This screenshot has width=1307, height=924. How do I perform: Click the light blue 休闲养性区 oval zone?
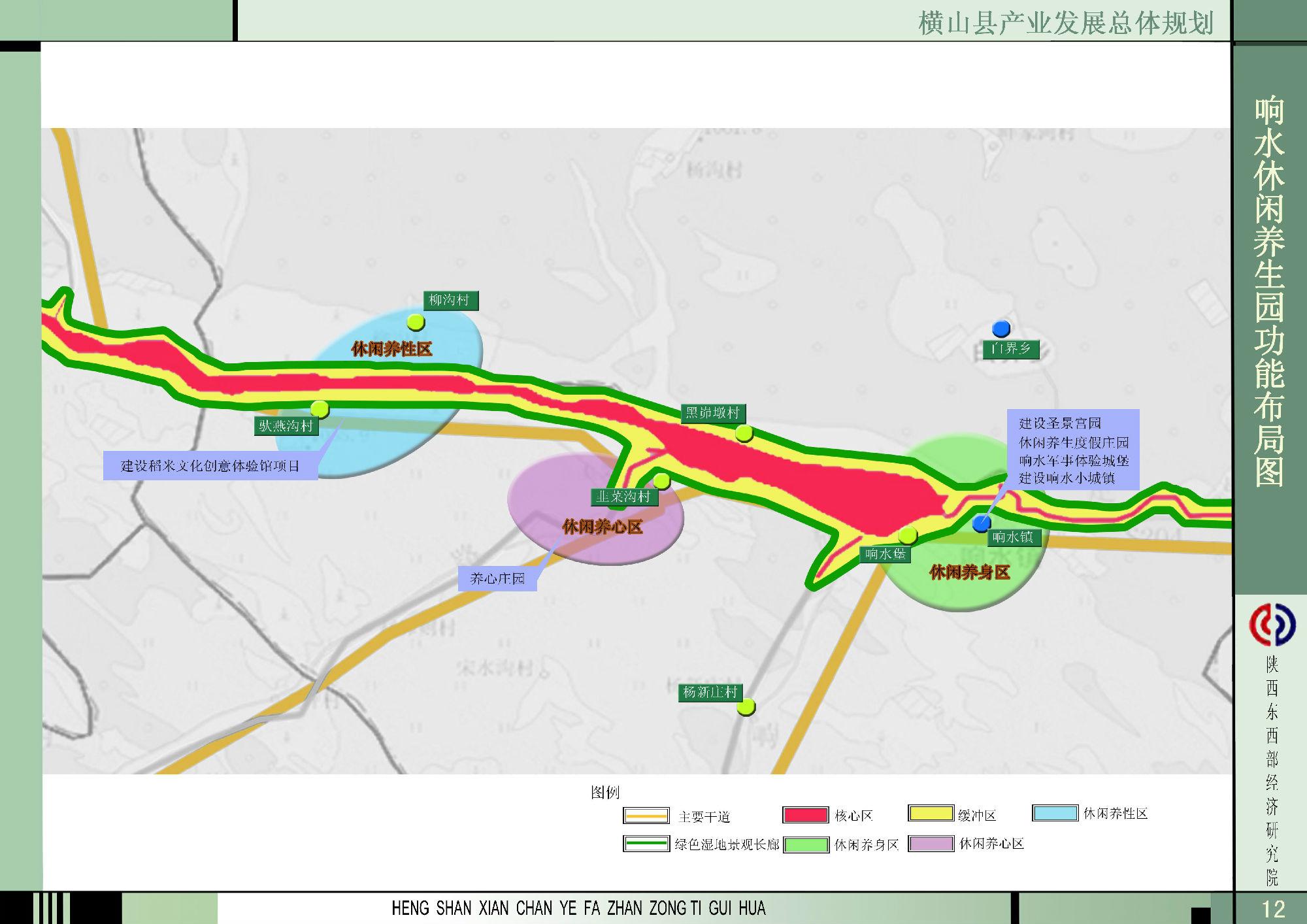[x=379, y=392]
